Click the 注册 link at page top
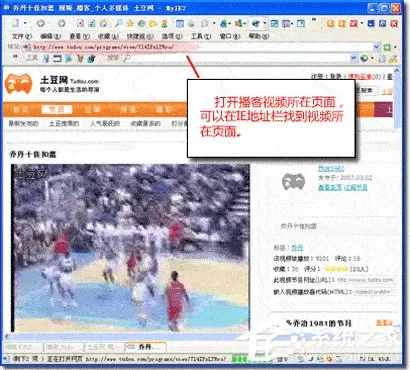 tap(317, 76)
